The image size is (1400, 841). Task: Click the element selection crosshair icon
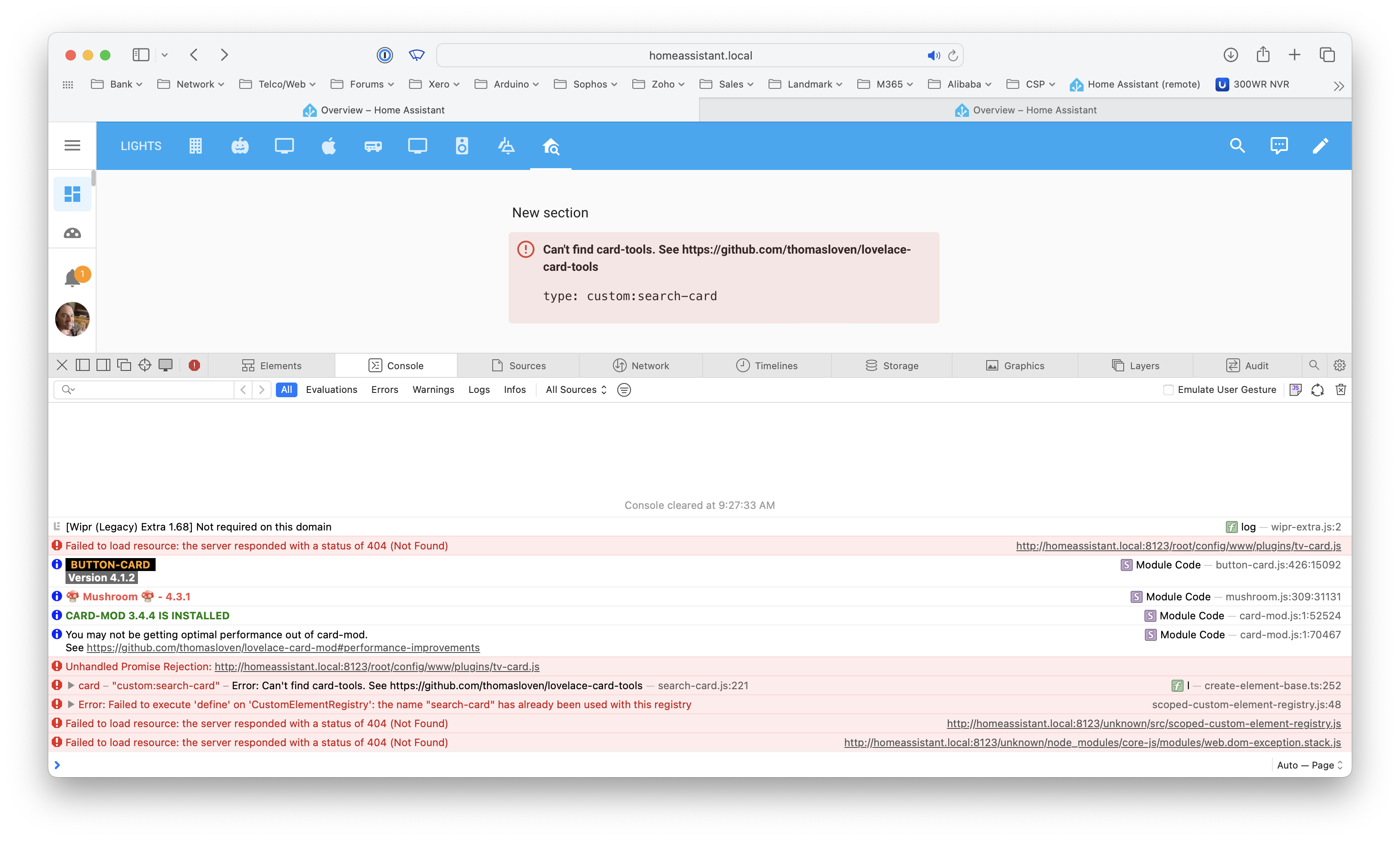tap(144, 365)
